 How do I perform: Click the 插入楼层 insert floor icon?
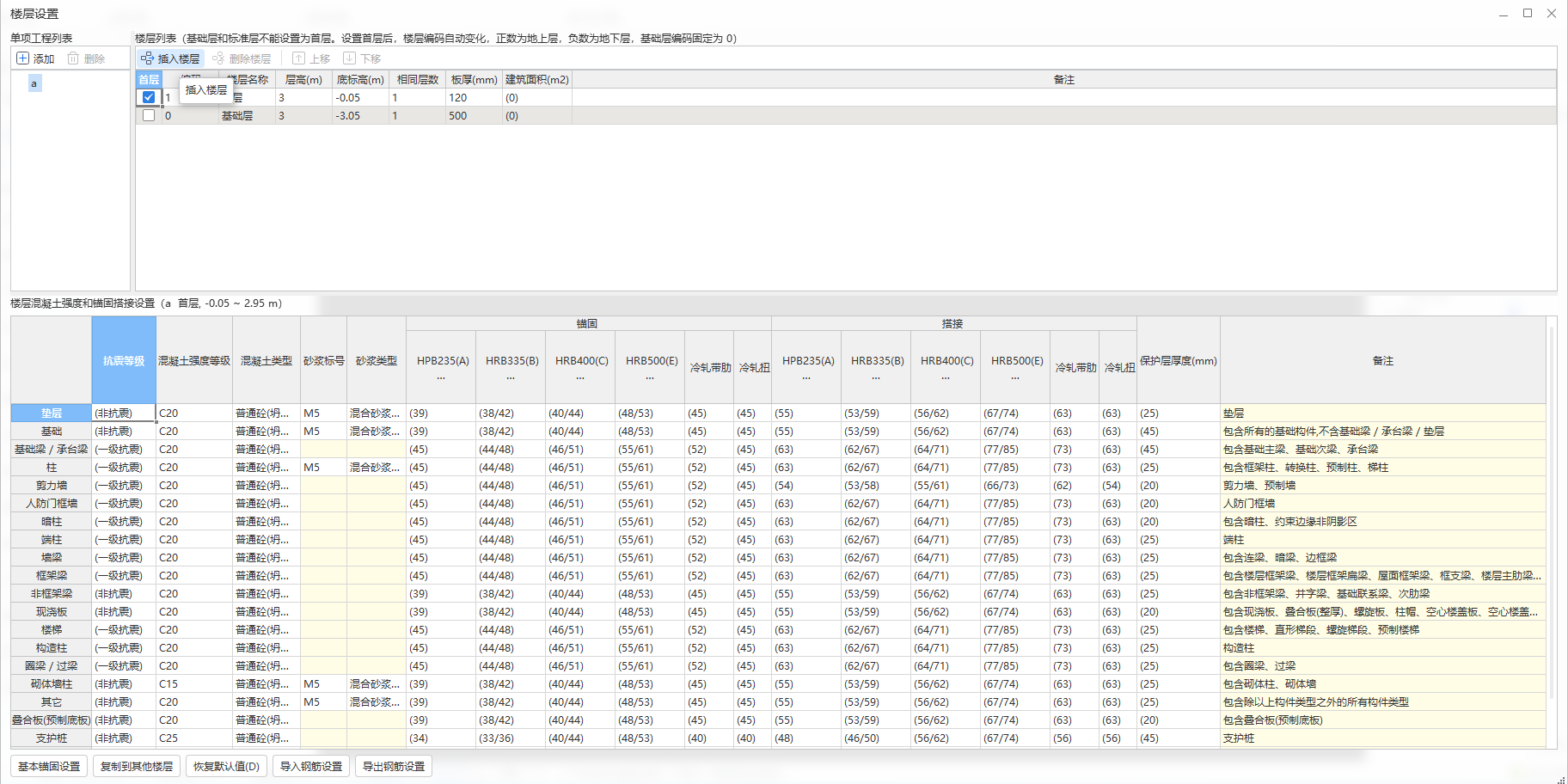147,58
